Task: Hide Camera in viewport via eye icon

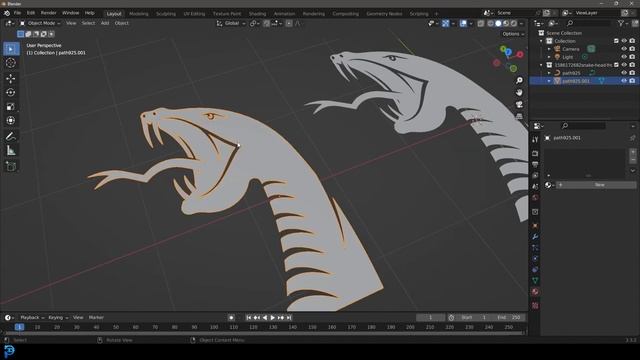Action: 624,49
